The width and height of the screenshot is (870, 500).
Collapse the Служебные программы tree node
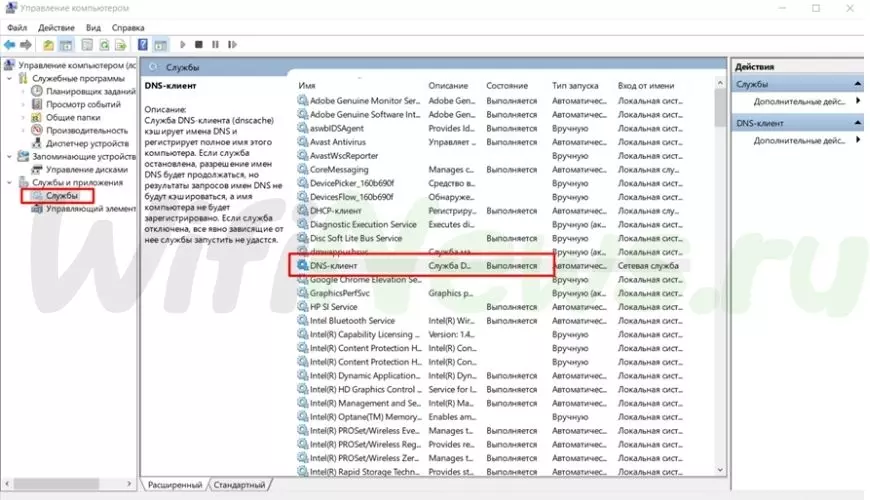pos(11,78)
